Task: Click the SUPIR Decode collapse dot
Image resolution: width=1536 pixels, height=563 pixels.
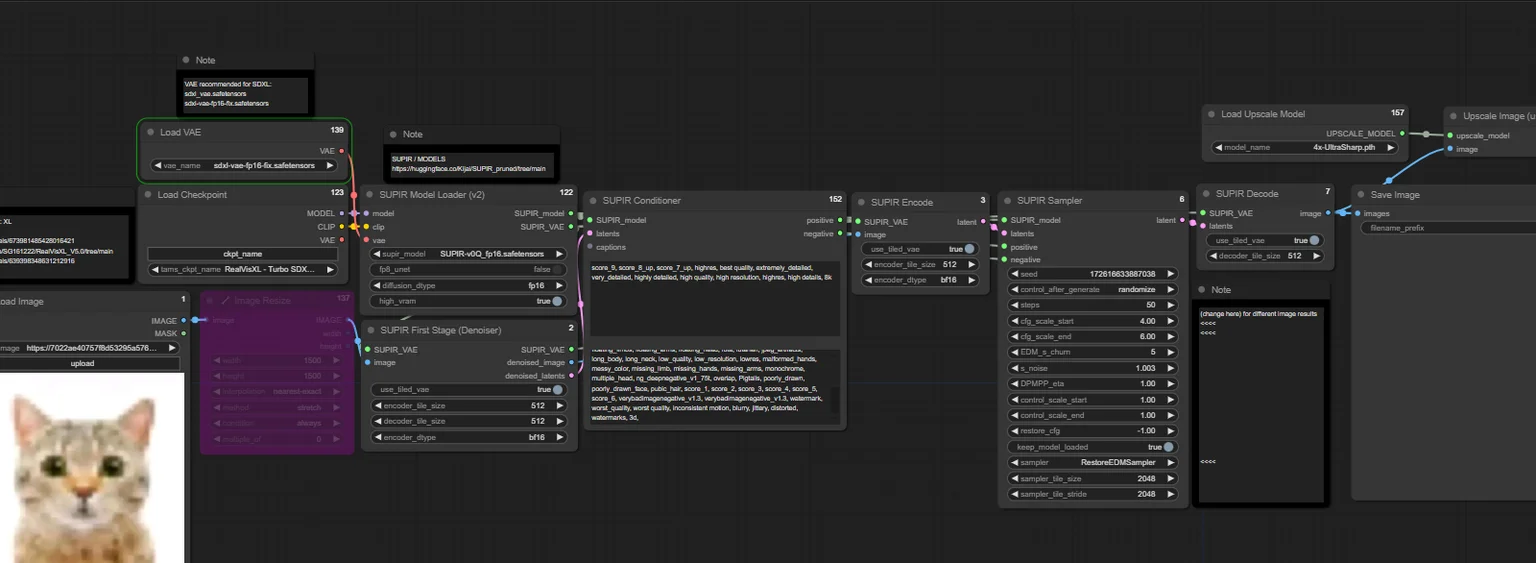Action: pyautogui.click(x=1206, y=194)
